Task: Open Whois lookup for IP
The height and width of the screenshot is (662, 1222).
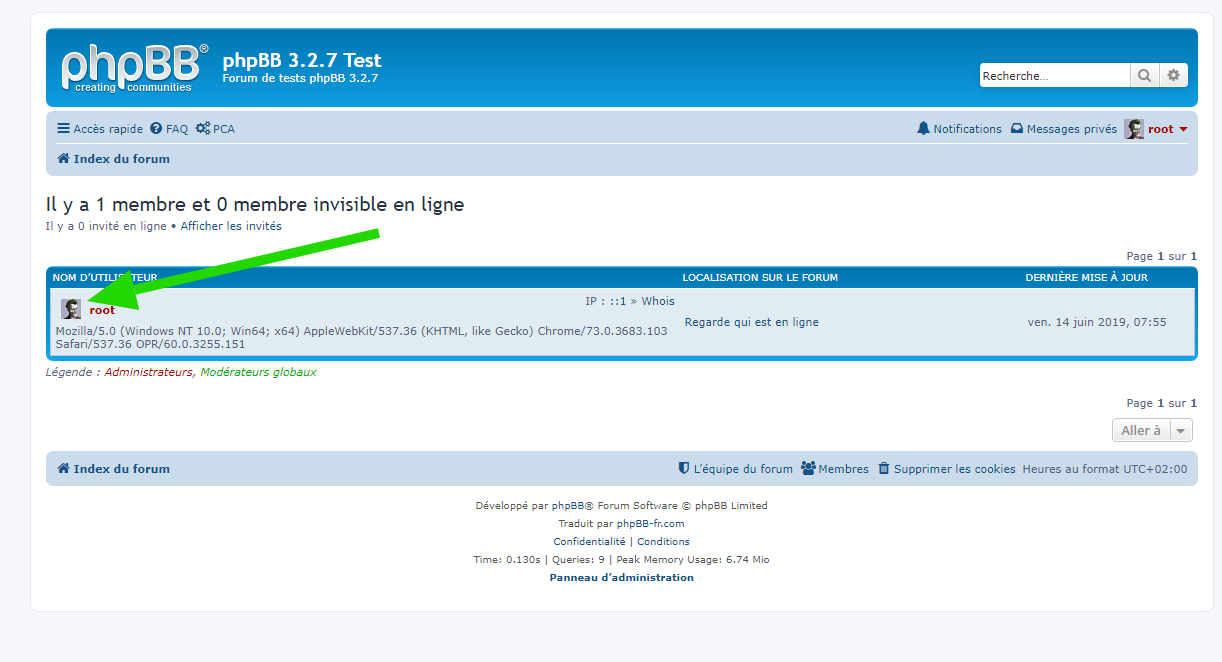Action: [x=658, y=301]
